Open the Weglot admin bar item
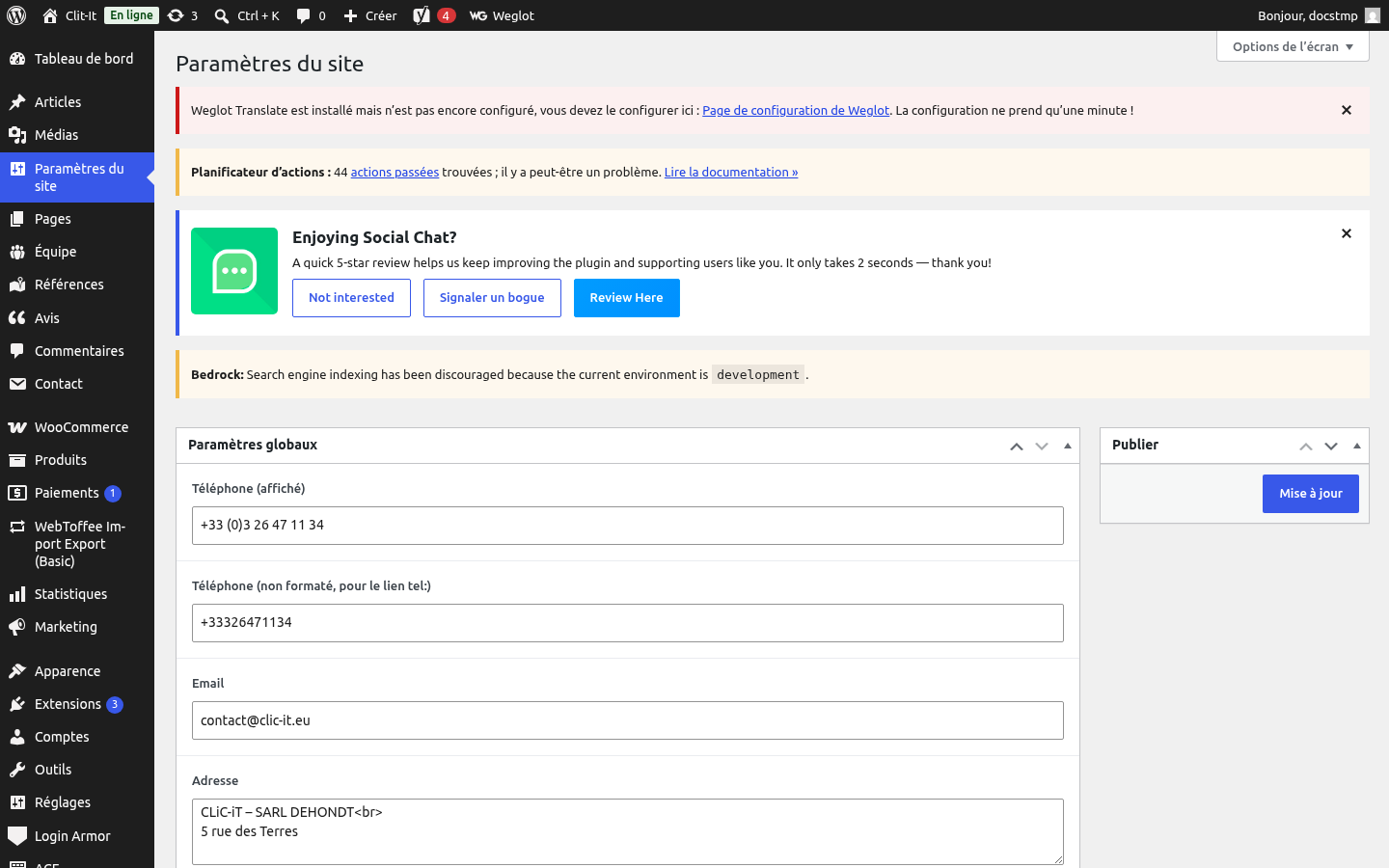Viewport: 1389px width, 868px height. [502, 15]
